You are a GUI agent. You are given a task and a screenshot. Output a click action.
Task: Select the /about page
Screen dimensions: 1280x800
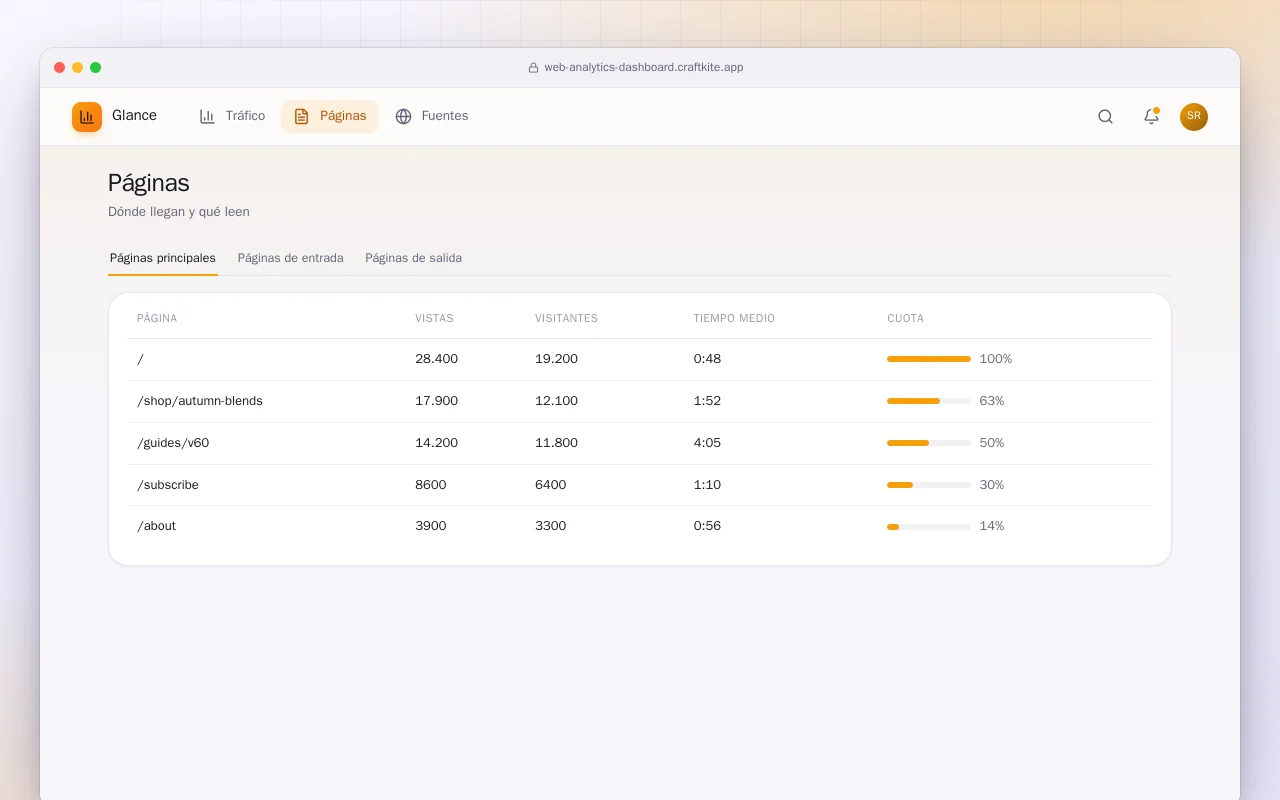click(x=640, y=526)
